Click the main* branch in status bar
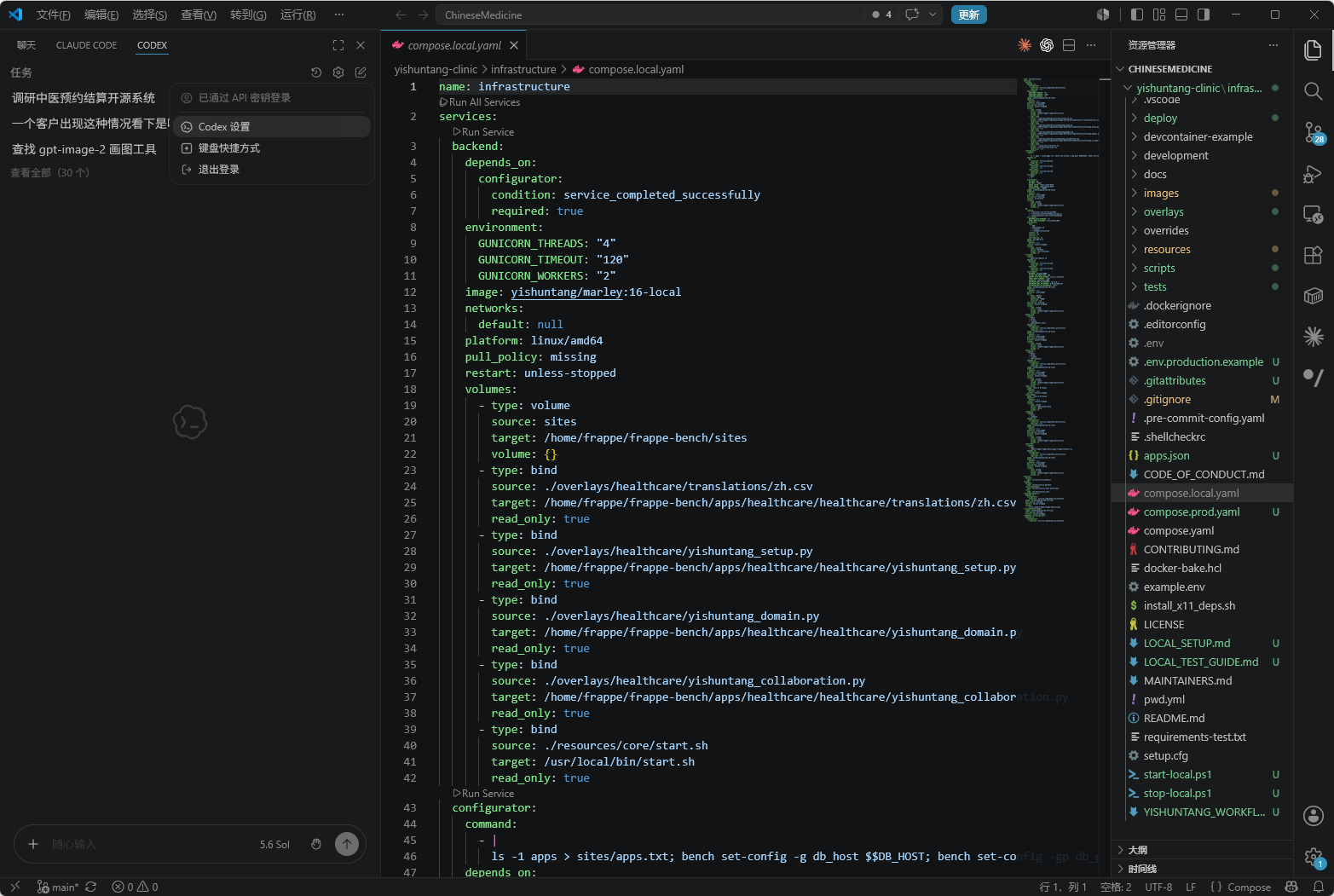 pyautogui.click(x=58, y=887)
